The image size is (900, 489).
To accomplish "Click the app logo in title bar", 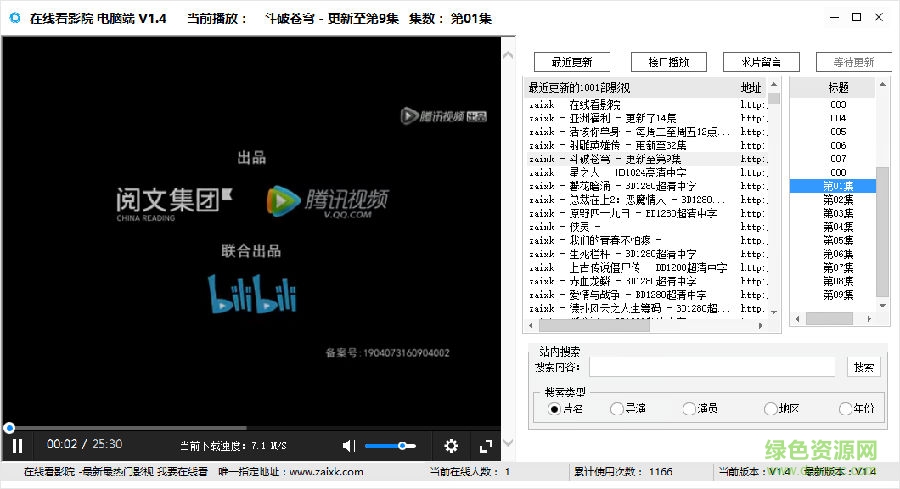I will (14, 18).
